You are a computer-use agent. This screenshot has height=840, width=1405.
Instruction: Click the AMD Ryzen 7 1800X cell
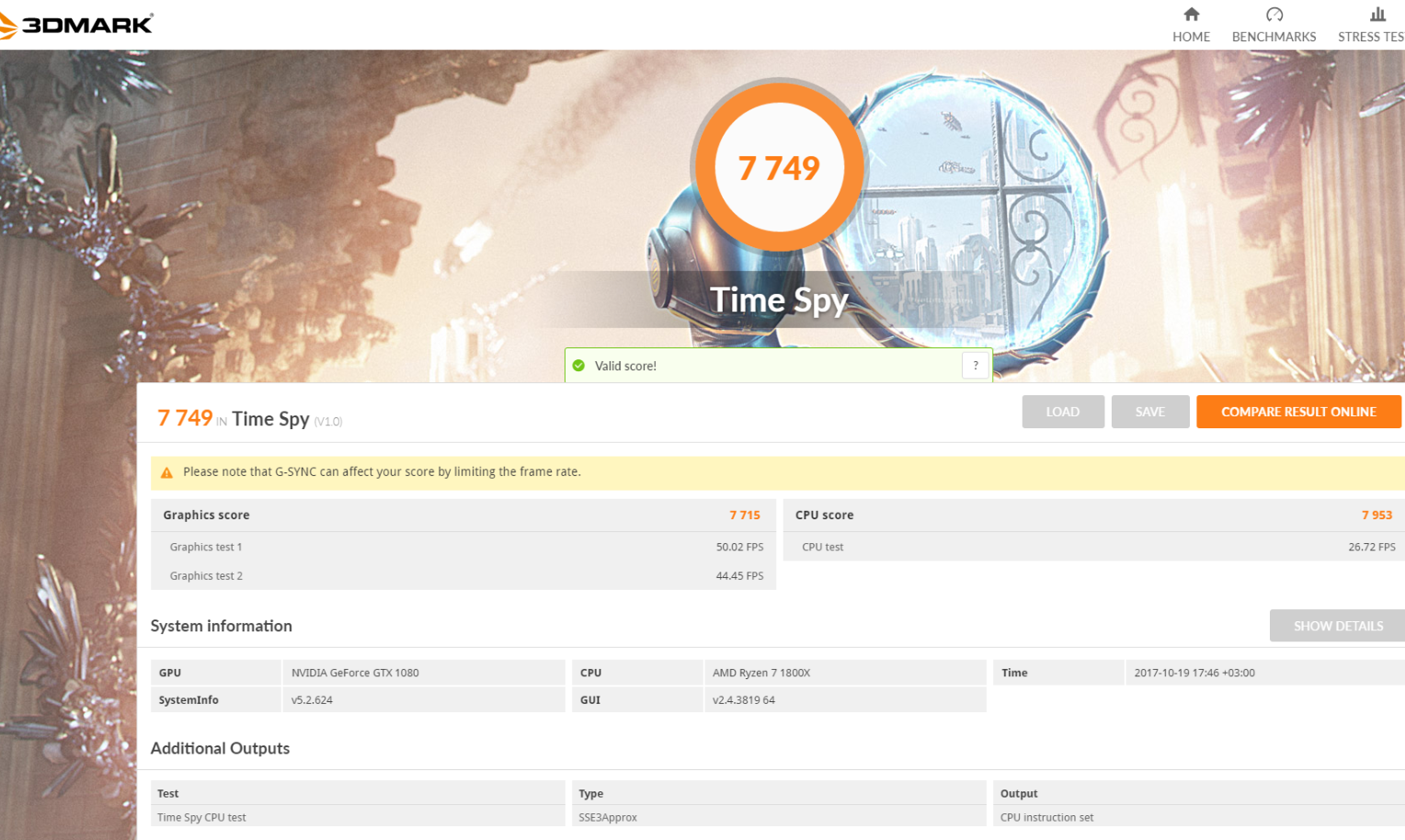pos(845,673)
